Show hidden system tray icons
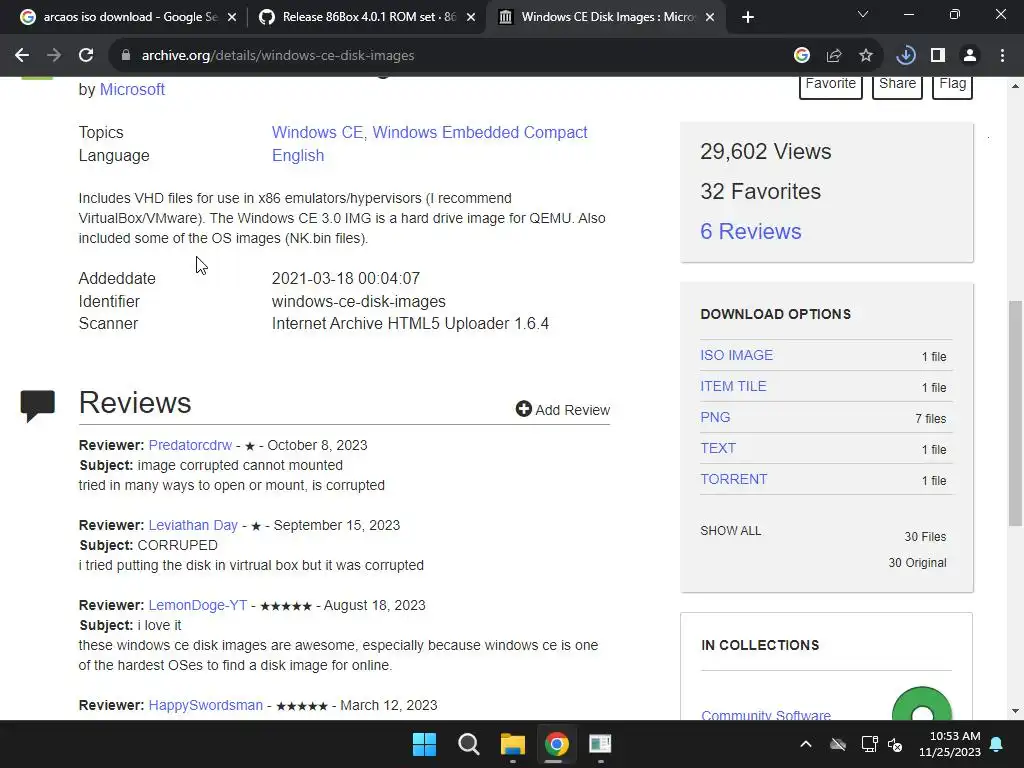 [806, 744]
